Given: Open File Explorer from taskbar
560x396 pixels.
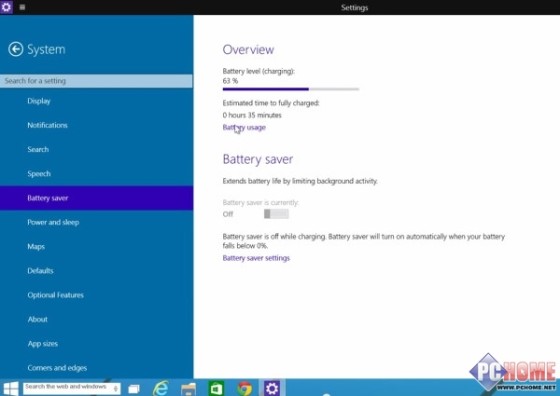Looking at the screenshot, I should coord(189,389).
